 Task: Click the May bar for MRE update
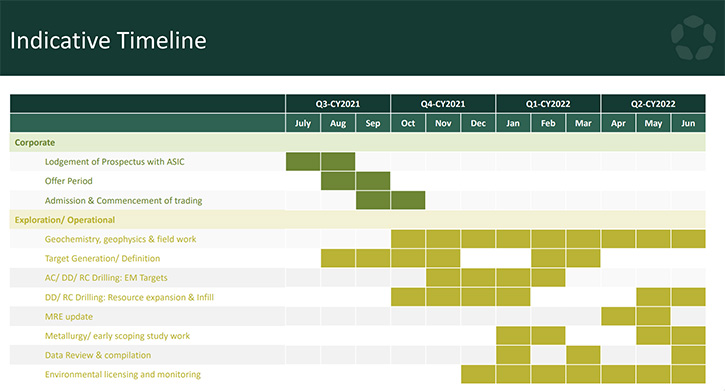point(653,317)
